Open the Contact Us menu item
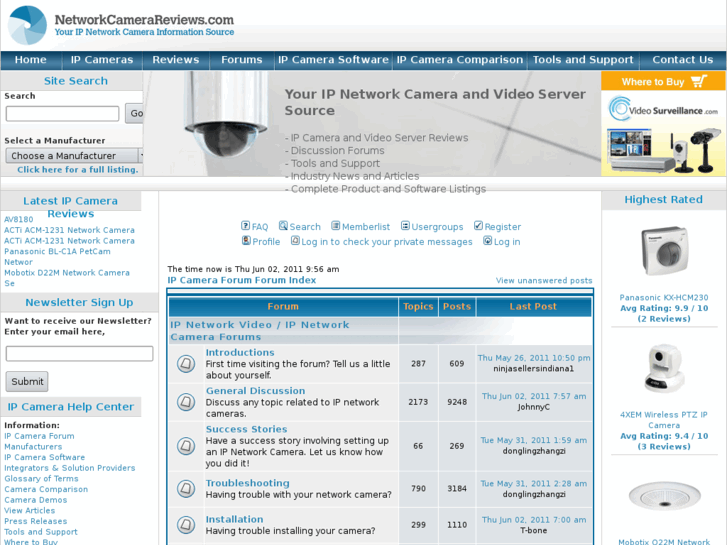 [x=682, y=60]
